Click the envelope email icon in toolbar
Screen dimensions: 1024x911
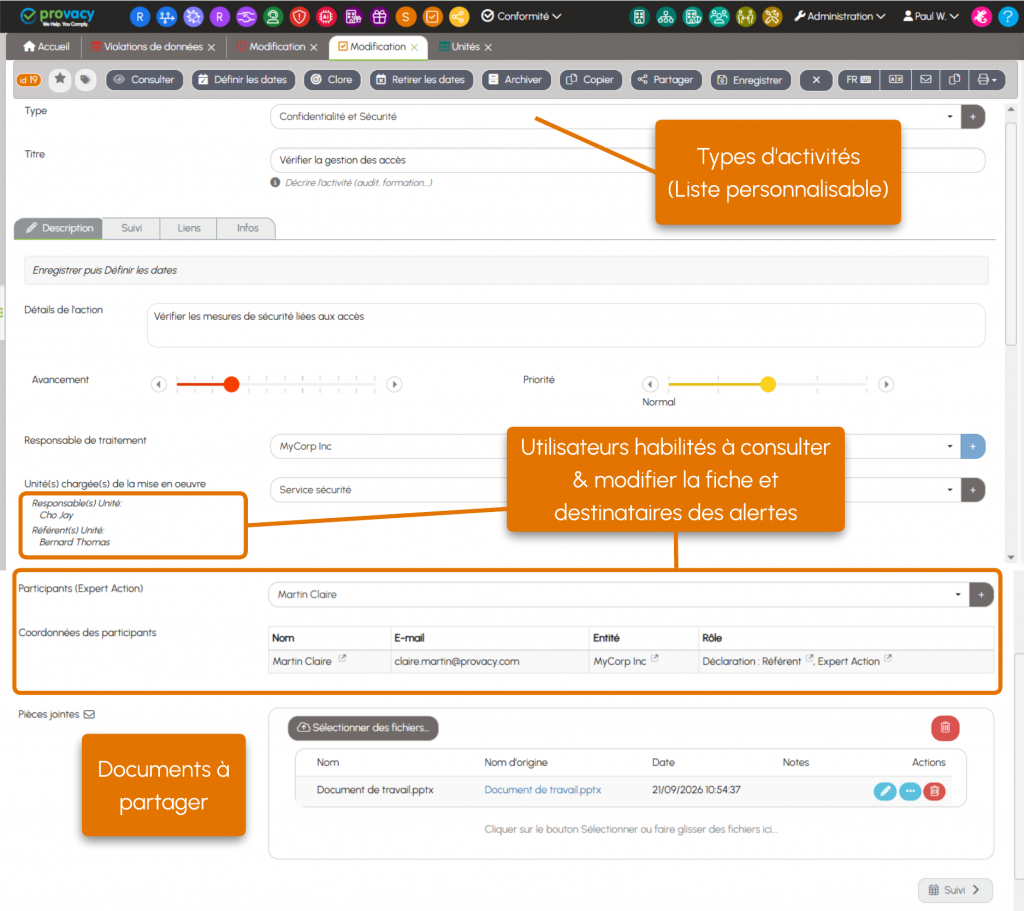pyautogui.click(x=925, y=80)
